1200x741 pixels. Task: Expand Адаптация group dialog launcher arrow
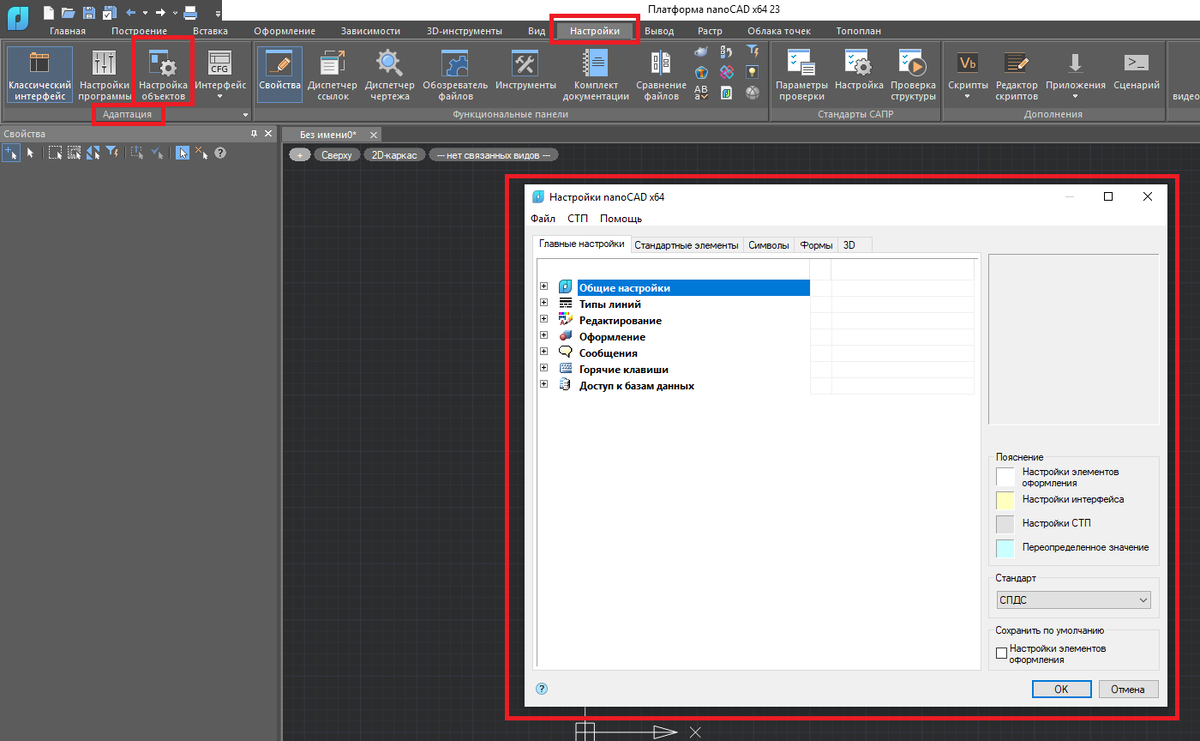click(245, 115)
